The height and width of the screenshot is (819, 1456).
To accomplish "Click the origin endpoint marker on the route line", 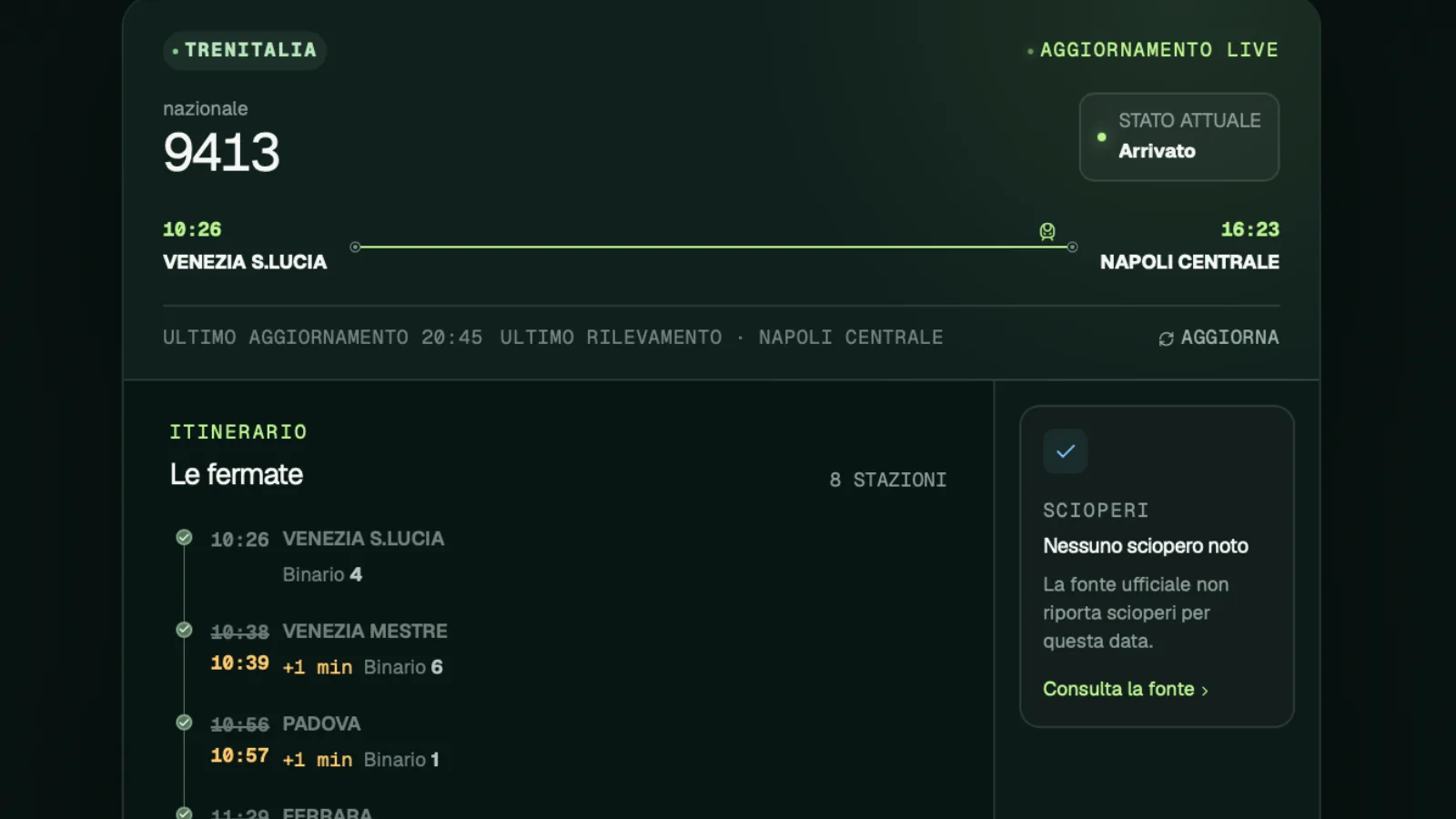I will 355,247.
